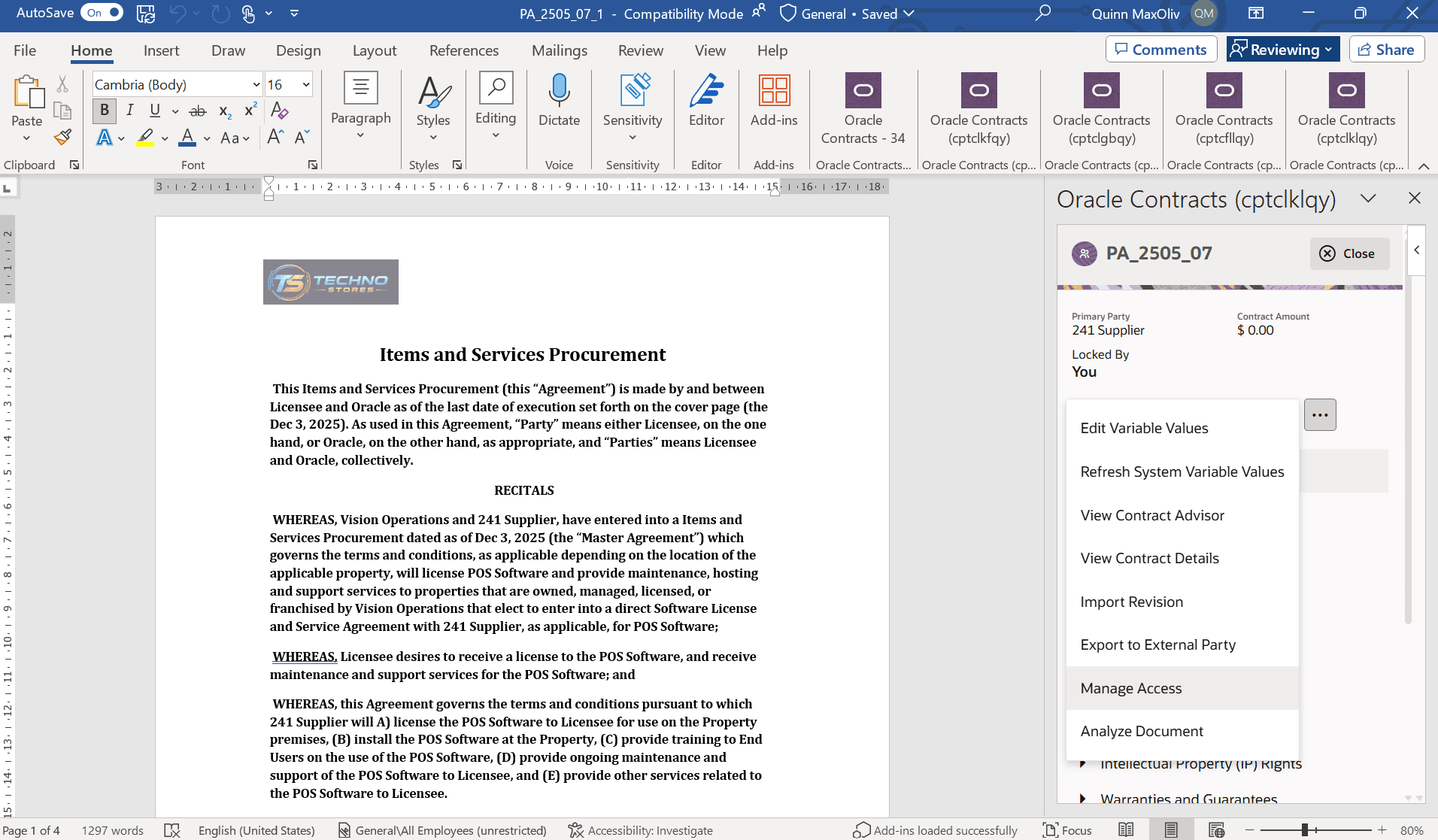Toggle underline formatting
The width and height of the screenshot is (1438, 840).
pos(155,111)
